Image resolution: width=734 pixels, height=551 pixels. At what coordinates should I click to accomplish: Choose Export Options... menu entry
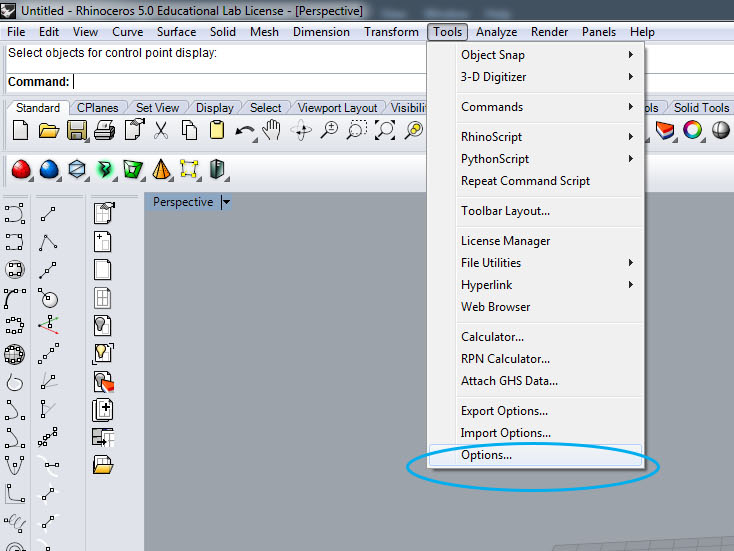tap(536, 411)
